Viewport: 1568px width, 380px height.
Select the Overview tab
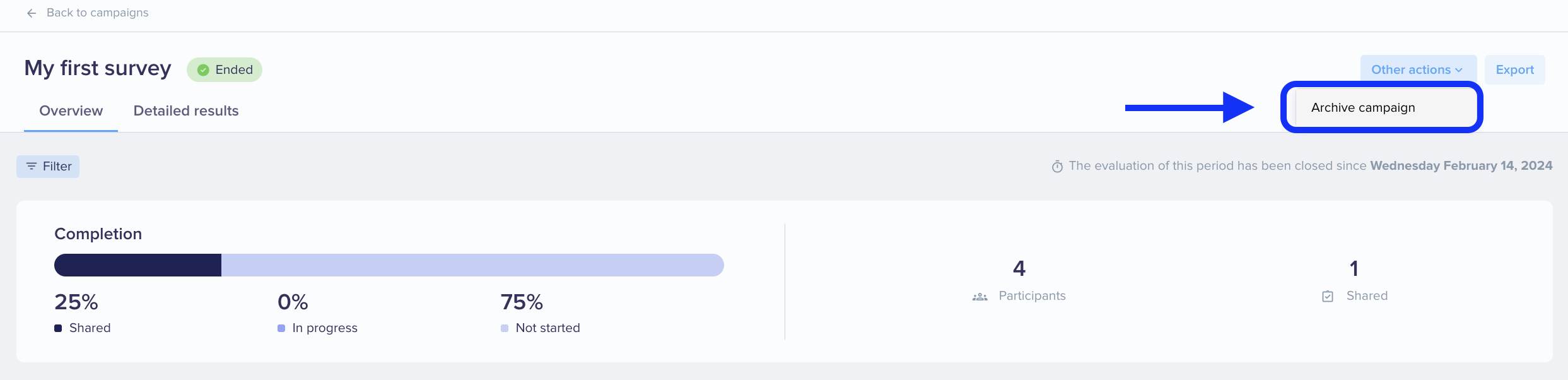pos(71,111)
